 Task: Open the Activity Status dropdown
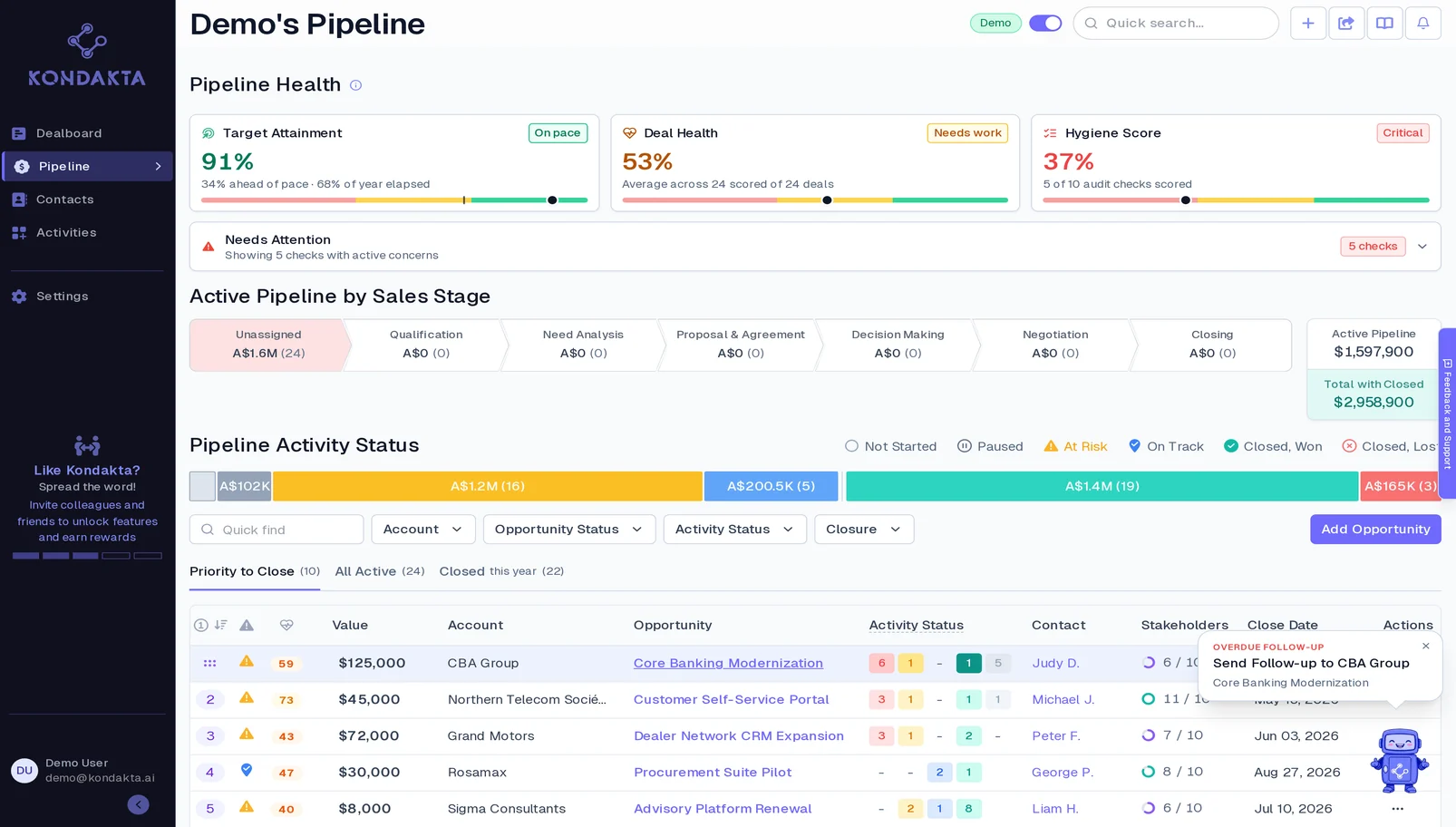[x=734, y=530]
